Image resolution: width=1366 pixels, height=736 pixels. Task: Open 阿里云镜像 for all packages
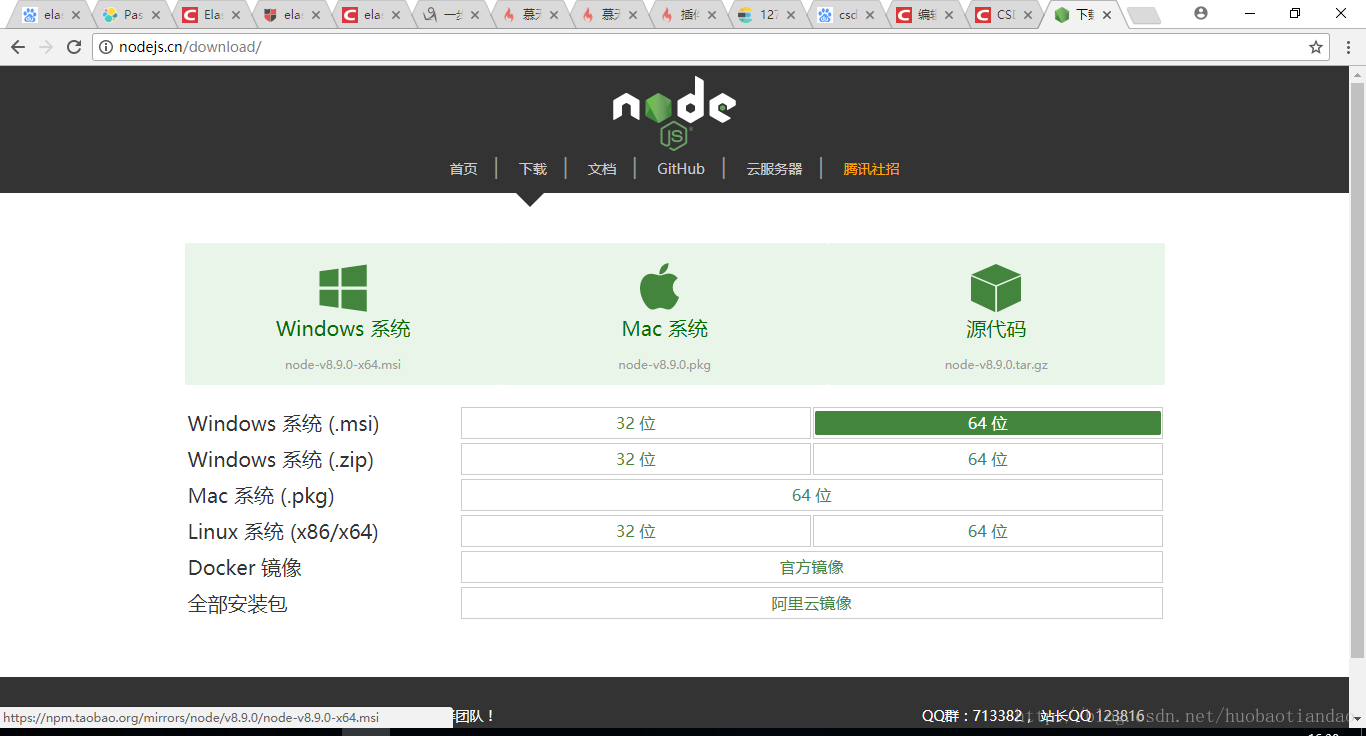(812, 603)
